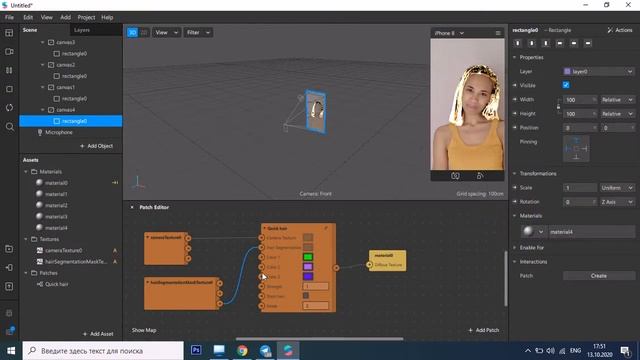The width and height of the screenshot is (640, 360).
Task: Open the Project menu
Action: click(86, 18)
